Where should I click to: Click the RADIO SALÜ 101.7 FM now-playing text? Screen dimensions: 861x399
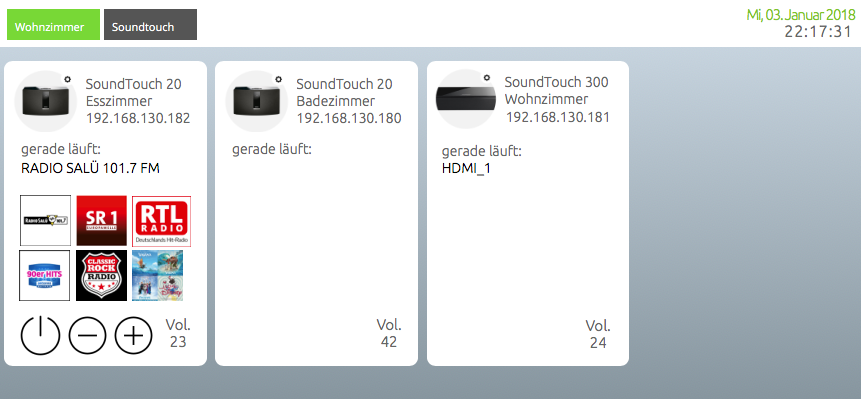click(x=90, y=168)
